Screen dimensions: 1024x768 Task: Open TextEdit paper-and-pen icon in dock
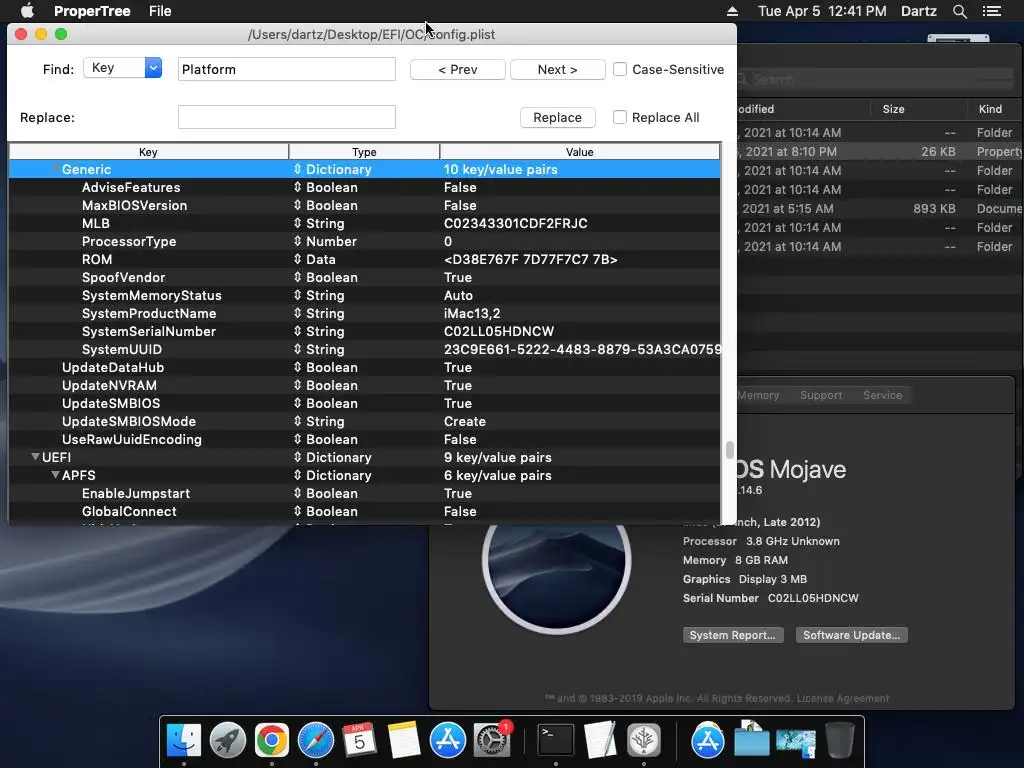(600, 741)
